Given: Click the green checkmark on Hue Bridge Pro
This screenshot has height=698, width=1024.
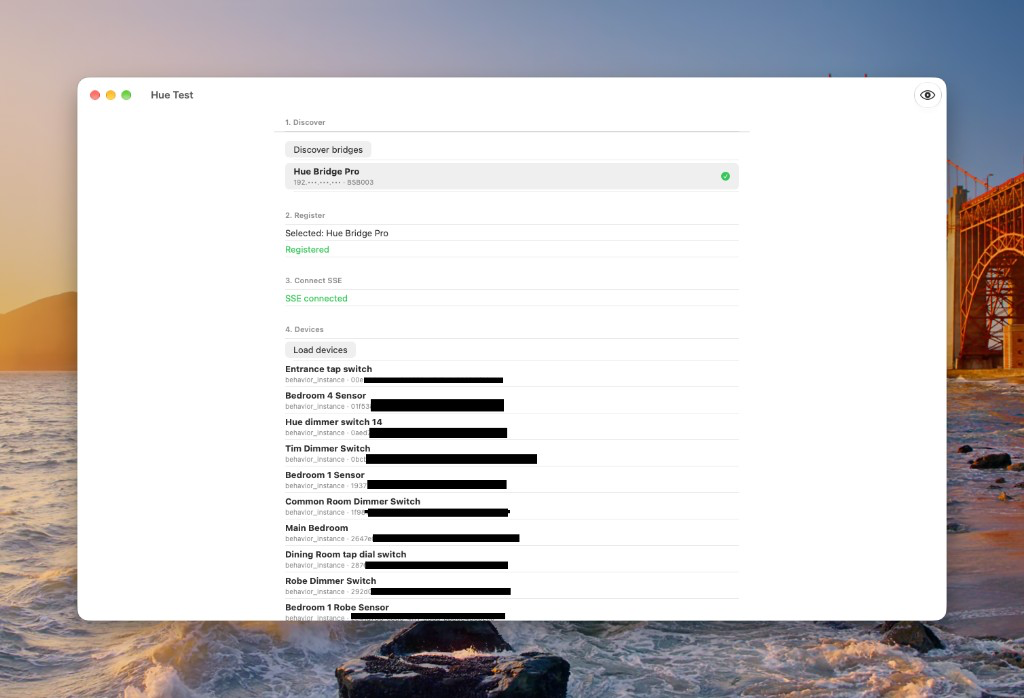Looking at the screenshot, I should coord(725,176).
